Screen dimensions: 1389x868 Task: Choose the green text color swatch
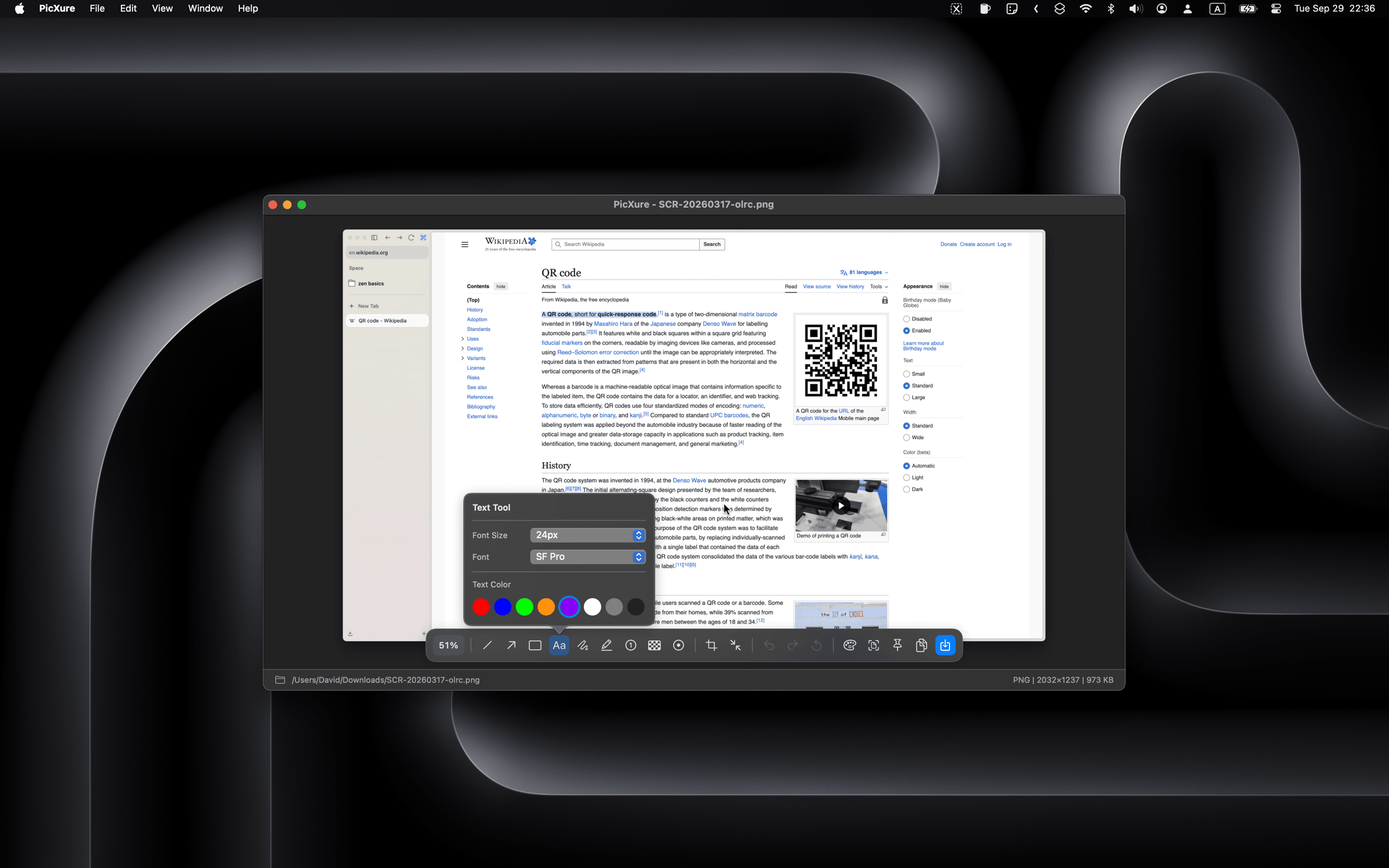[525, 607]
